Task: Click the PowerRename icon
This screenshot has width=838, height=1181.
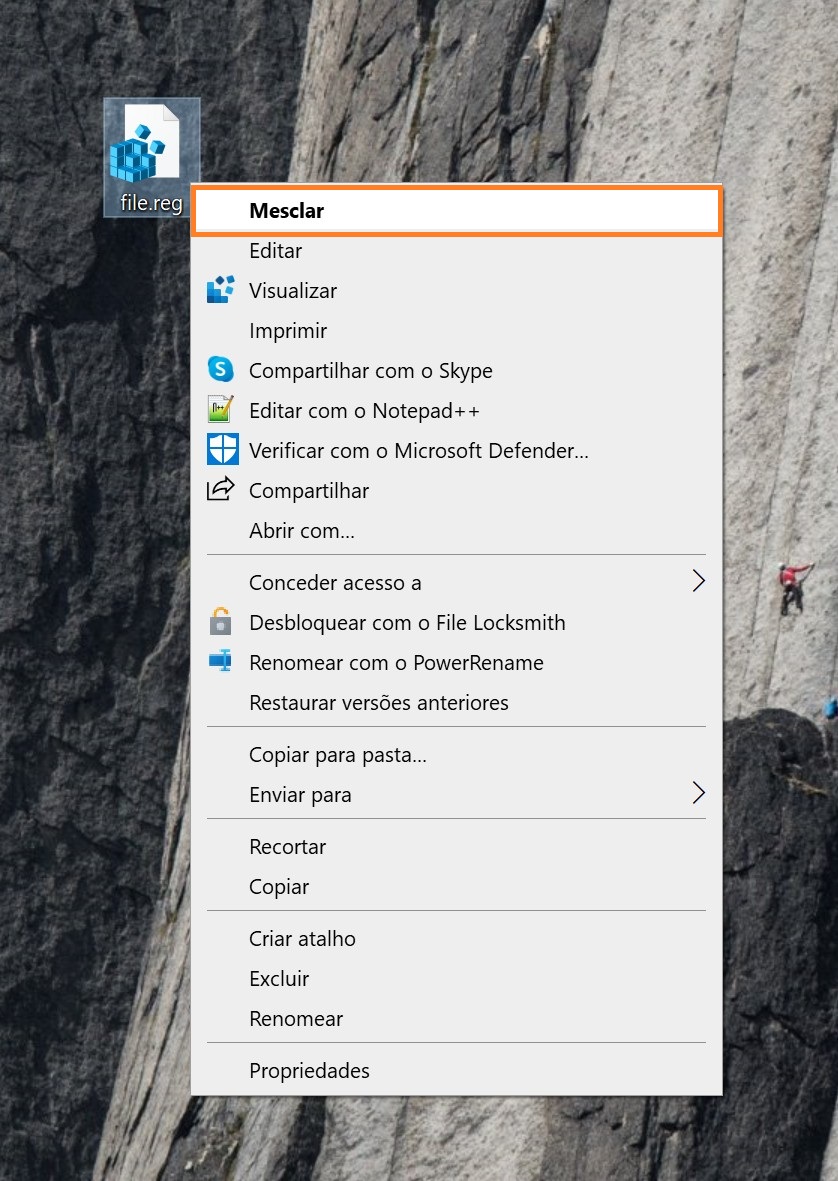Action: [x=220, y=662]
